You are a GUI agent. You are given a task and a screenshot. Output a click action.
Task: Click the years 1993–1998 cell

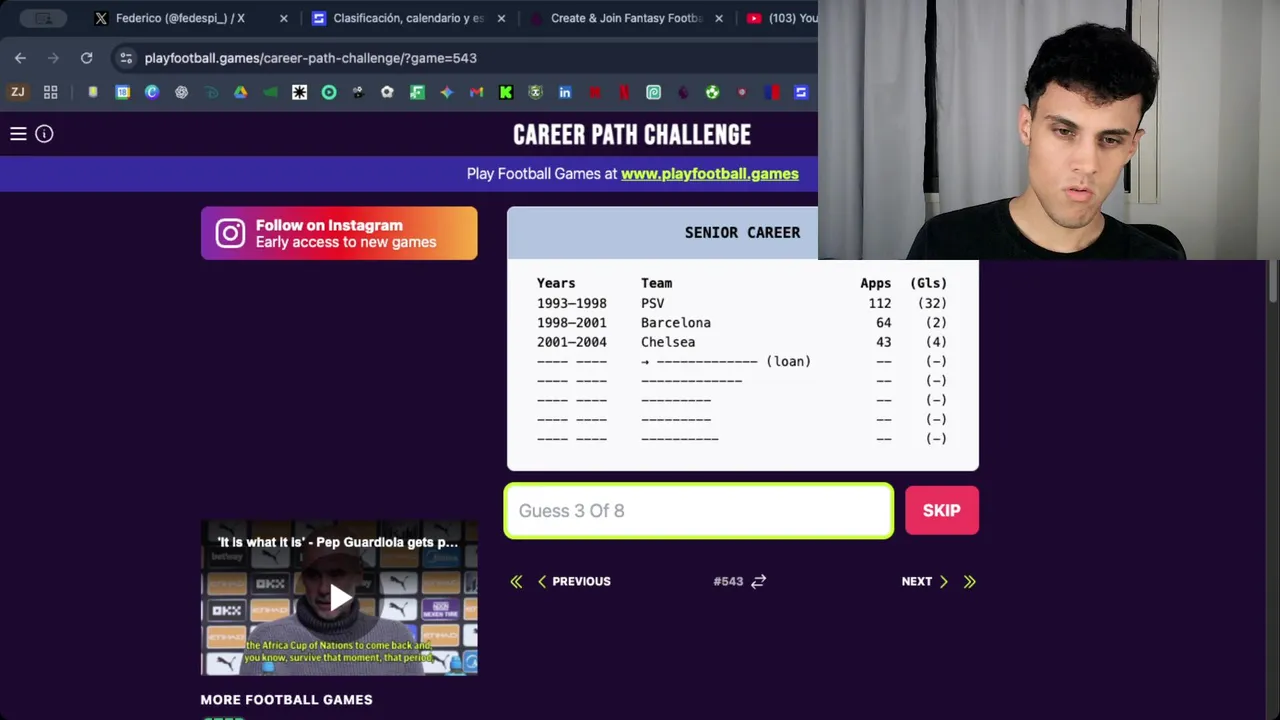[572, 303]
